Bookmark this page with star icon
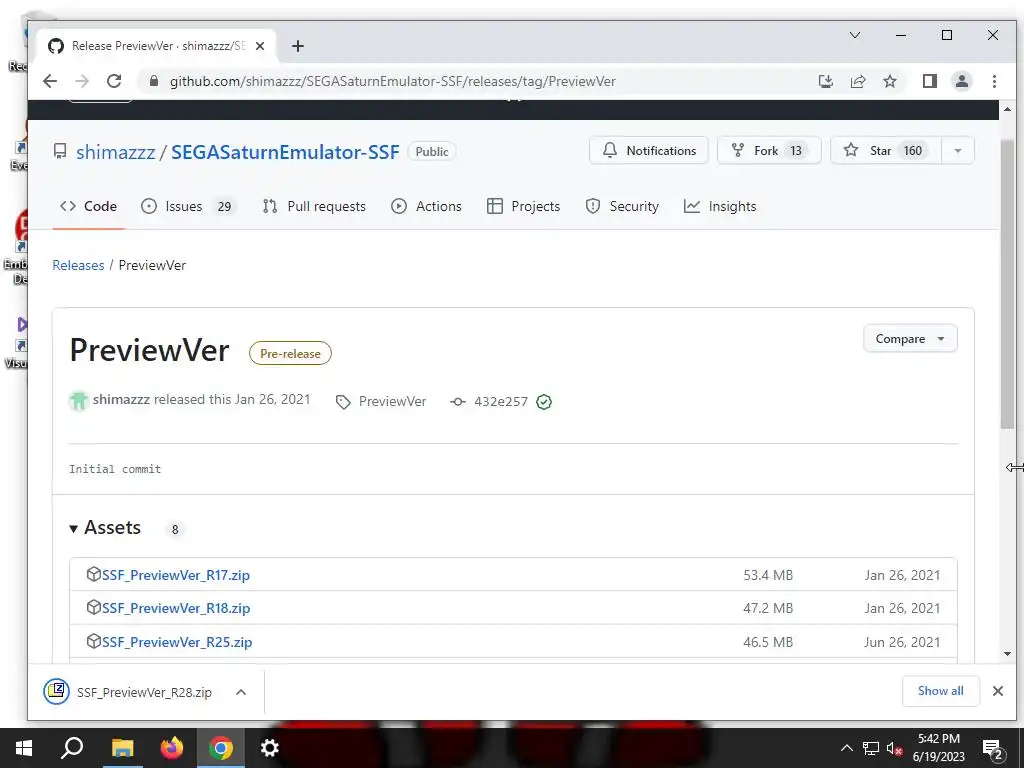The height and width of the screenshot is (768, 1024). [x=889, y=81]
